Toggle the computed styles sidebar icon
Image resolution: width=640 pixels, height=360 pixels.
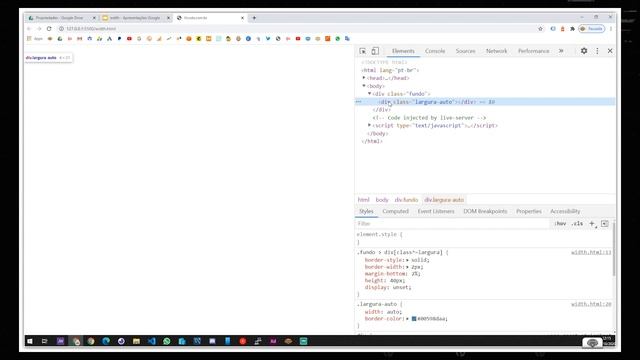[x=604, y=224]
